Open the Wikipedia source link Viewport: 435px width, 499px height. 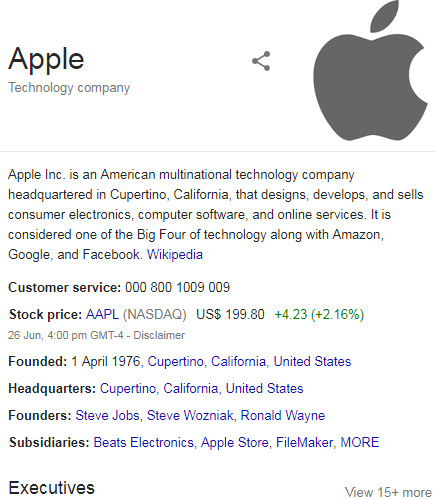pyautogui.click(x=175, y=255)
